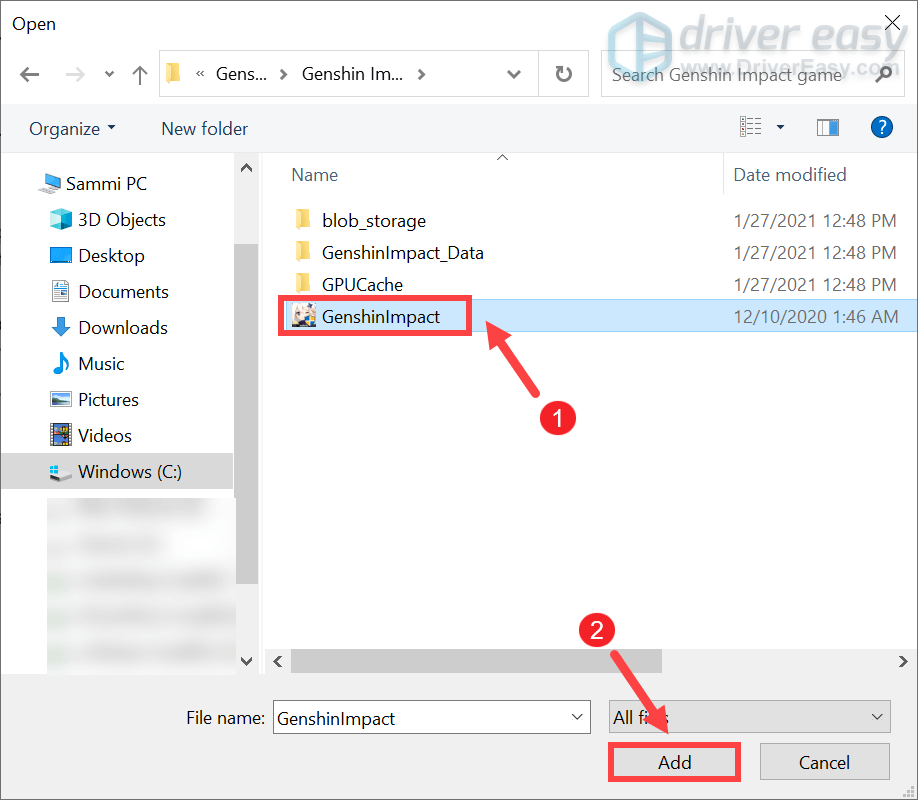
Task: Open Videos in the sidebar
Action: point(105,436)
